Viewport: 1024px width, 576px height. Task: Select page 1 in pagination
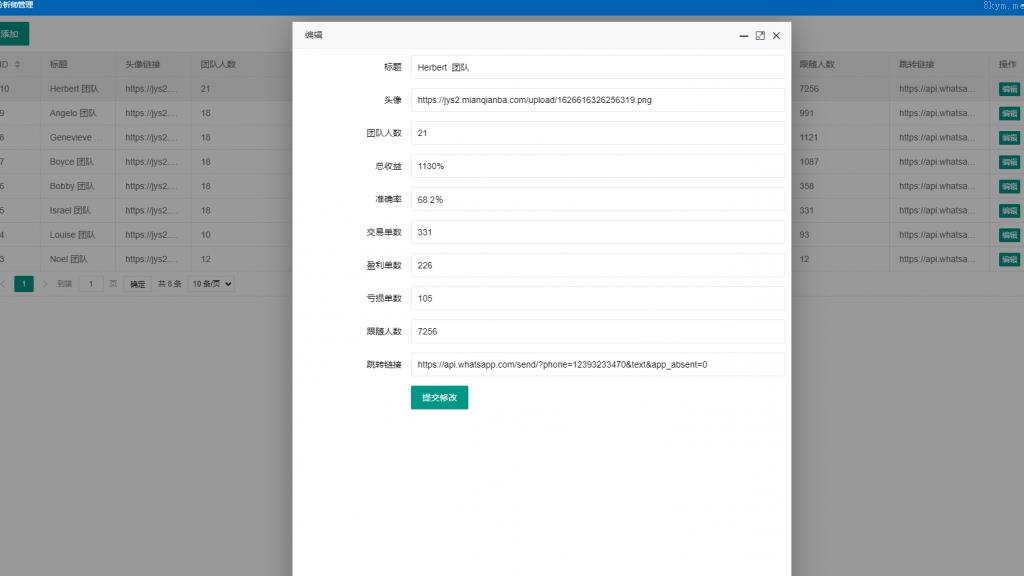(x=24, y=284)
